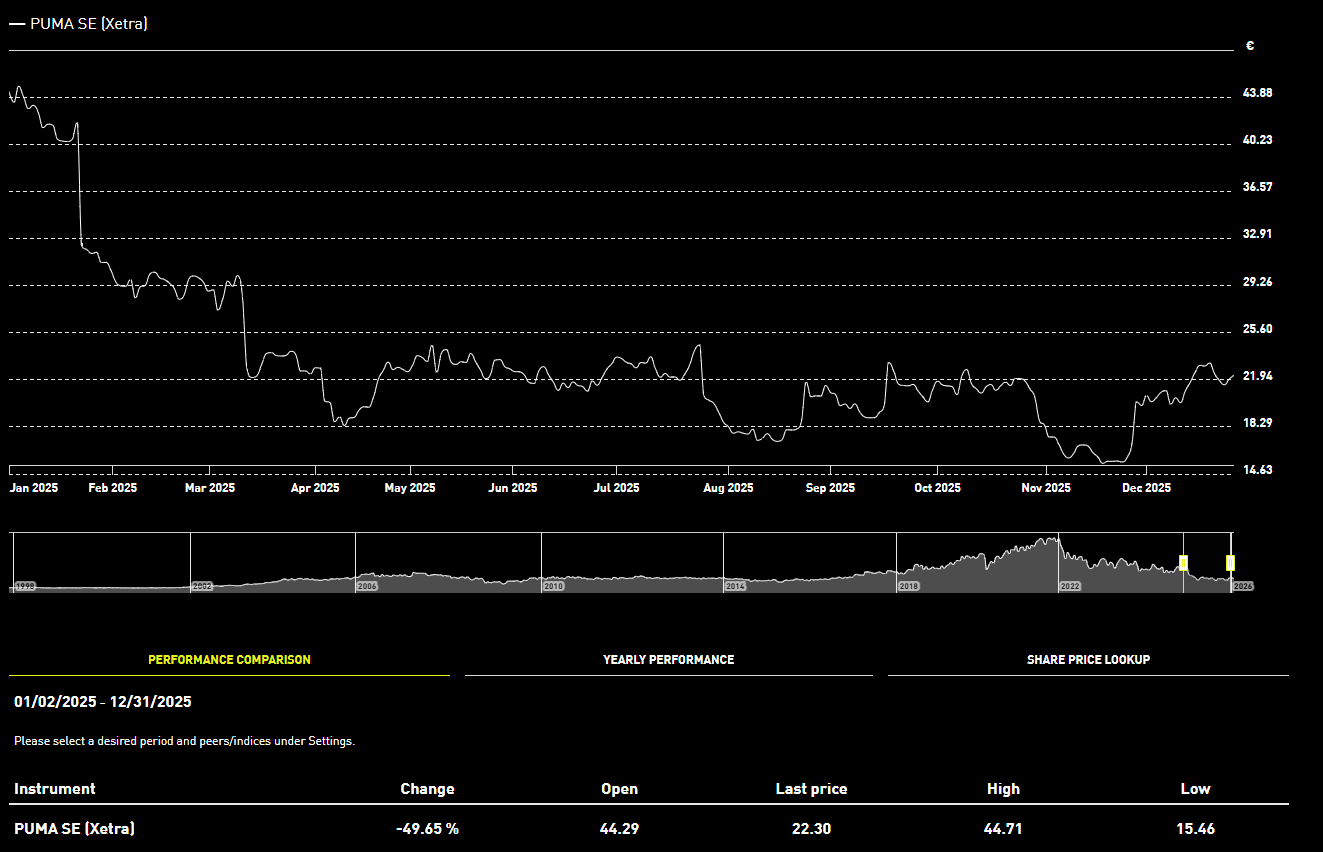Click the Change column header
Image resolution: width=1323 pixels, height=852 pixels.
tap(427, 789)
